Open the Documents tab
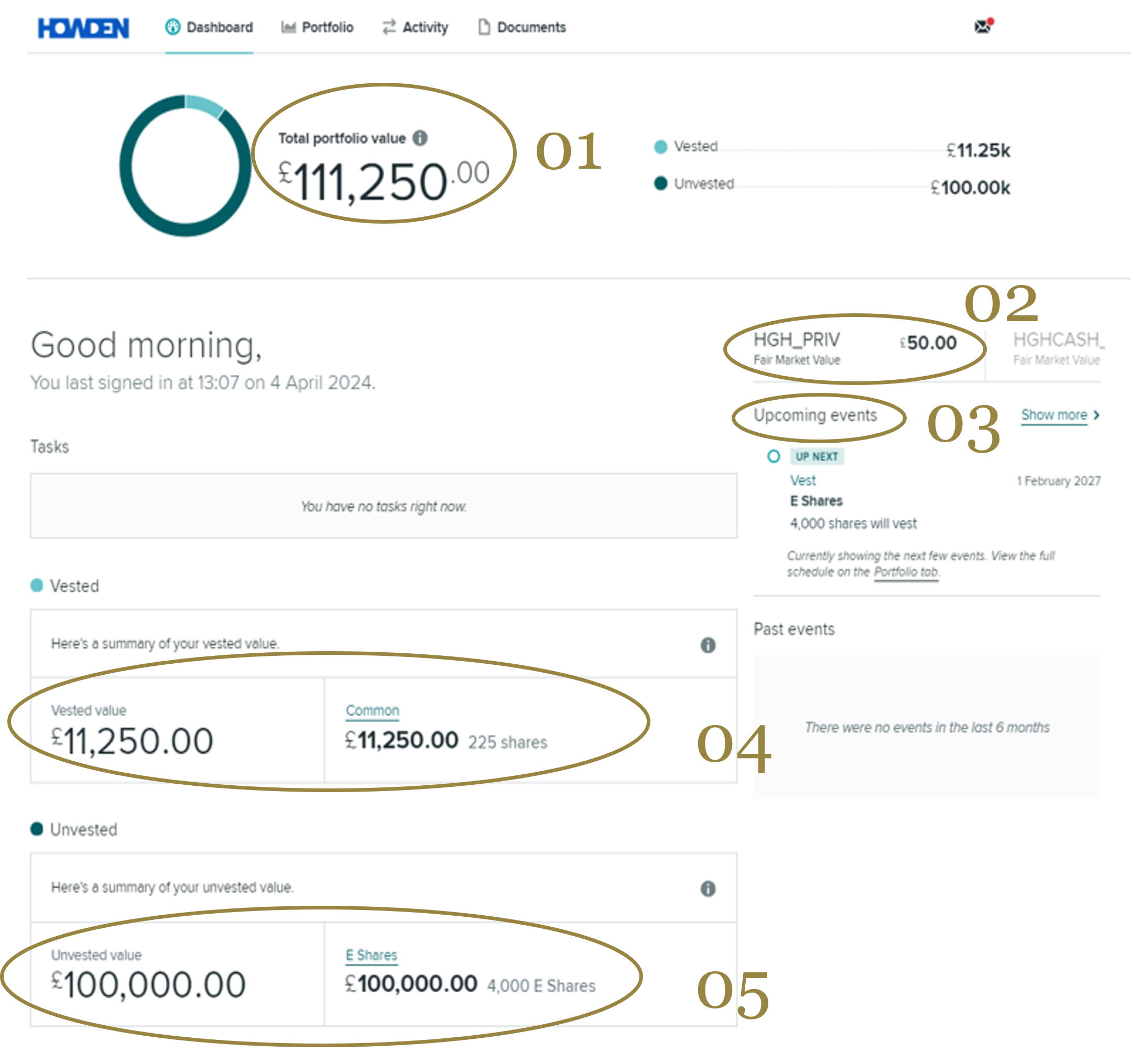 tap(531, 27)
